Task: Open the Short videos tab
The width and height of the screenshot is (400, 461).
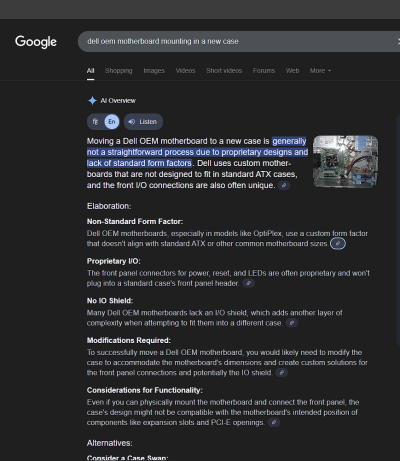Action: (224, 71)
